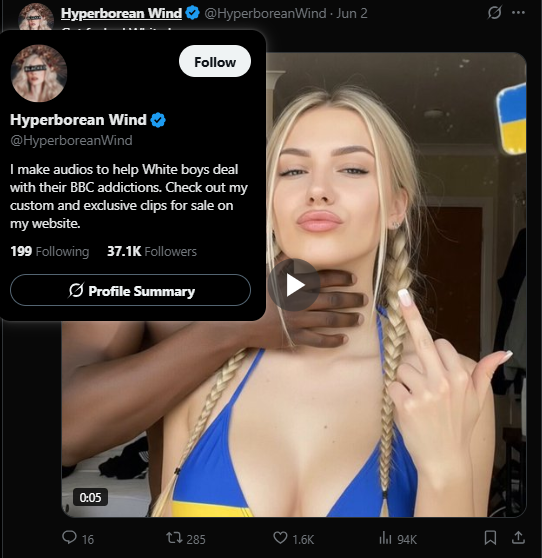The image size is (542, 558).
Task: Open view analytics showing 94K
Action: coord(385,538)
